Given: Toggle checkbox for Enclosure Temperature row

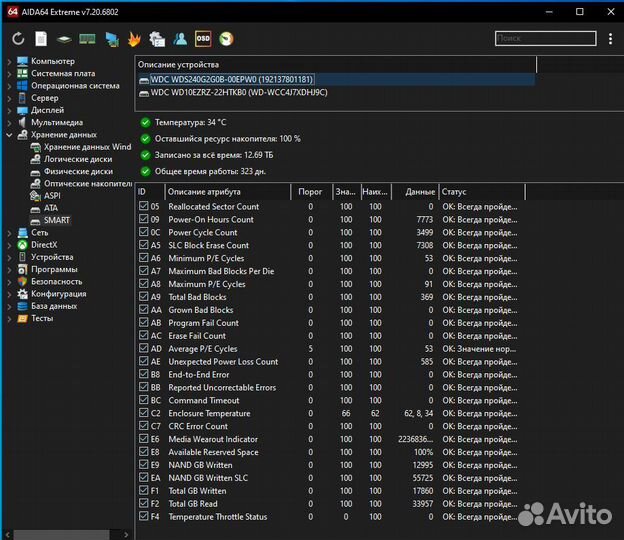Looking at the screenshot, I should 144,413.
